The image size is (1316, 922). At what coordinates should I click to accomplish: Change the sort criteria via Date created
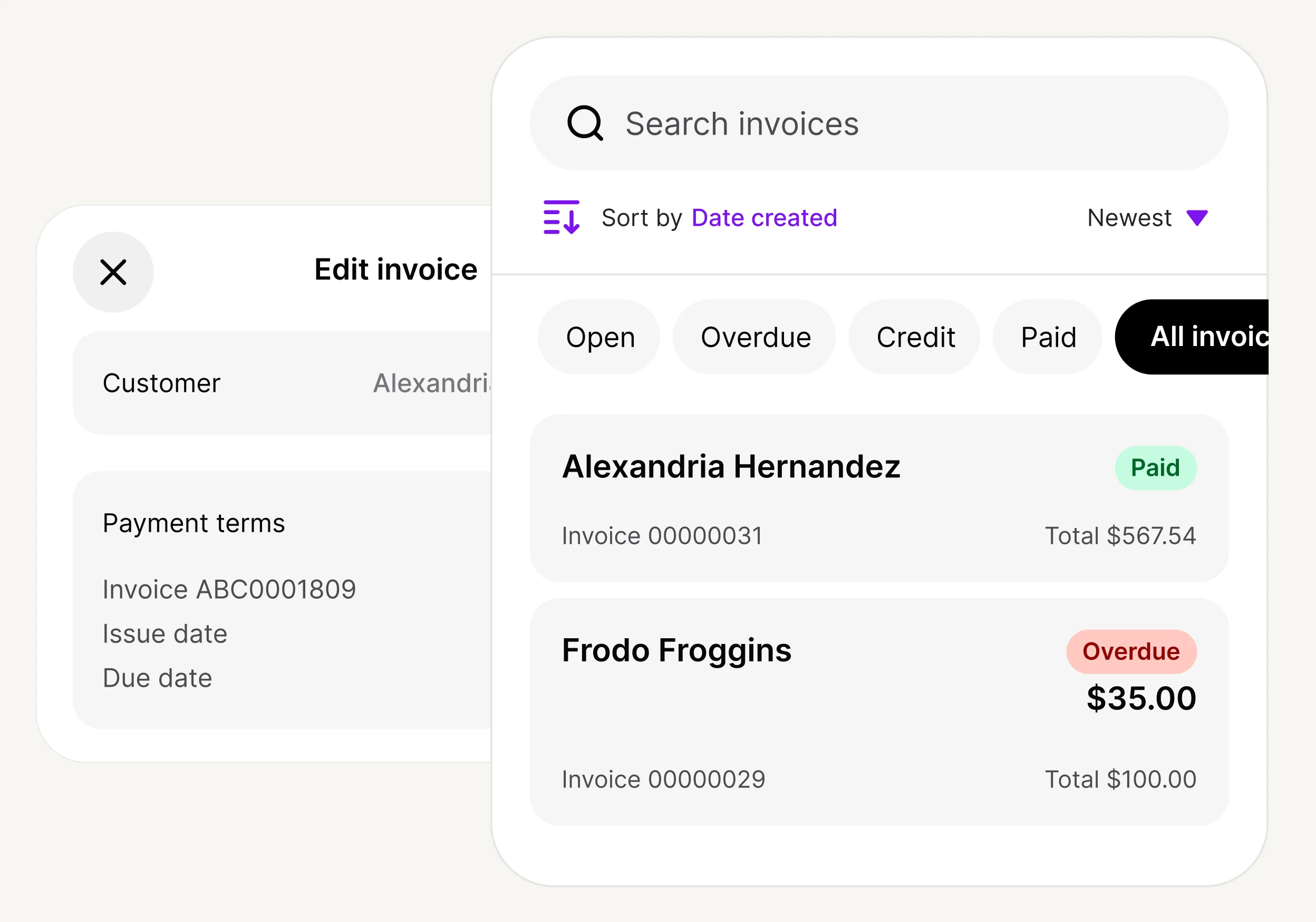[x=765, y=217]
